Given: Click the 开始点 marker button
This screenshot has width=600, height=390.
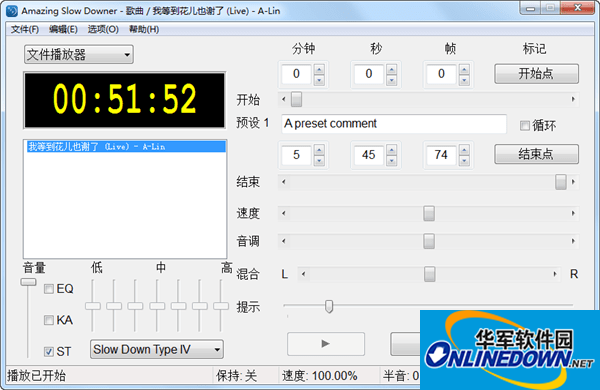Looking at the screenshot, I should pos(536,73).
